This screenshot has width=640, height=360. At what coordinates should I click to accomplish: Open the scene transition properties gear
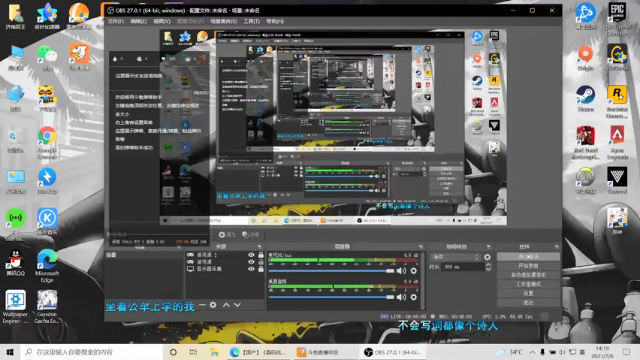(x=487, y=257)
